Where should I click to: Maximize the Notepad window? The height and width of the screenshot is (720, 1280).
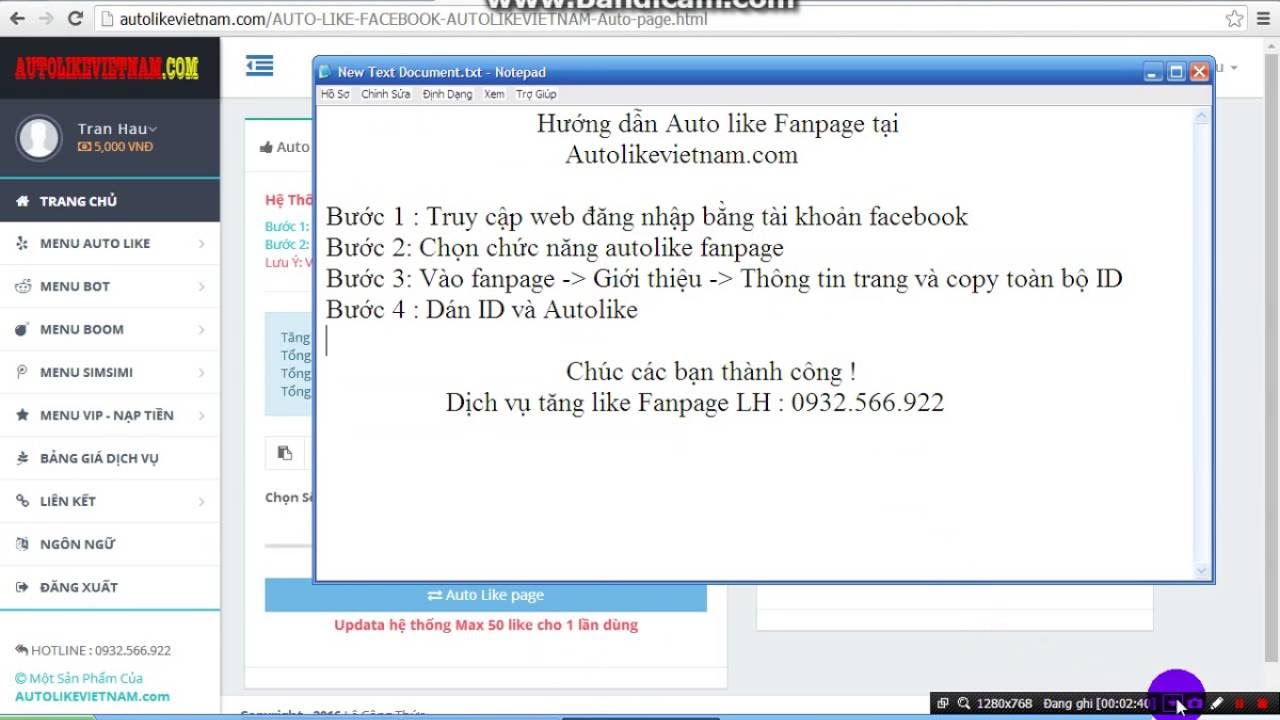click(x=1177, y=72)
